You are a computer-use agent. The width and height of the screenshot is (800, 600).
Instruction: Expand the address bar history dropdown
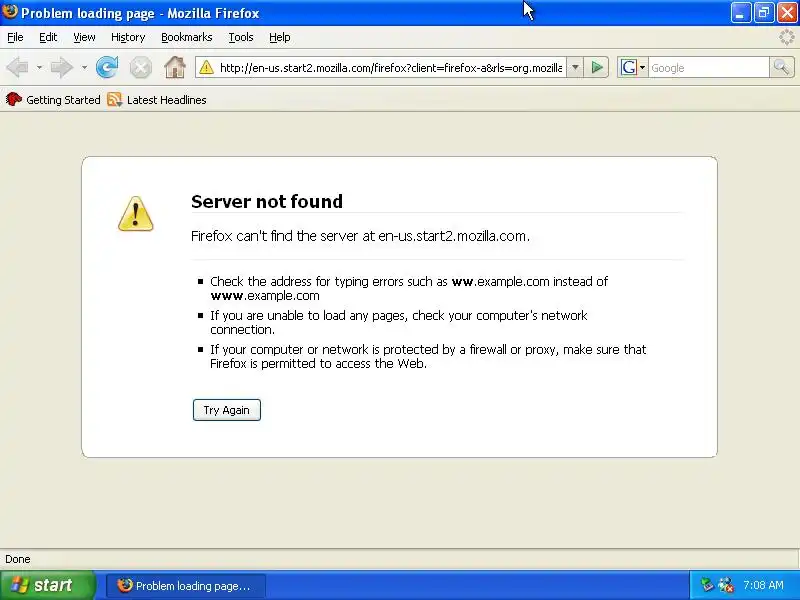tap(575, 67)
